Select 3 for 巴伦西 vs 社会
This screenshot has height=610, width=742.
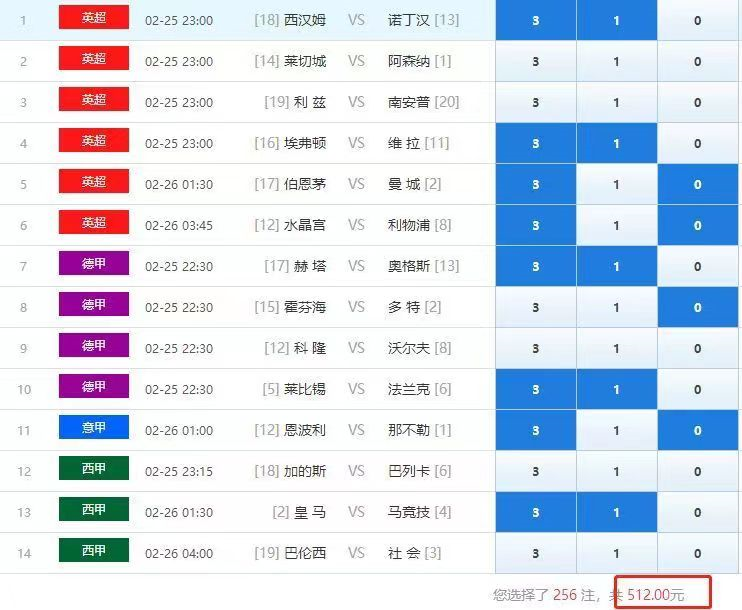click(536, 553)
